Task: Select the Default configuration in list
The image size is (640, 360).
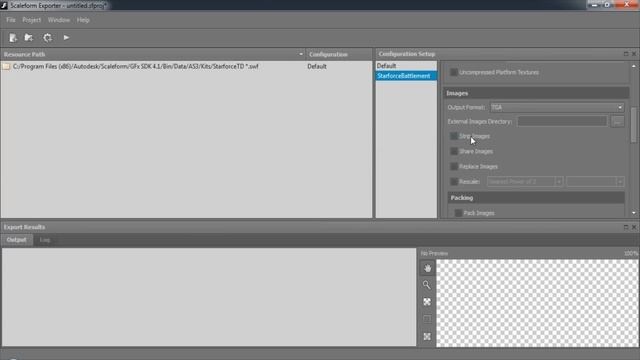Action: point(406,66)
